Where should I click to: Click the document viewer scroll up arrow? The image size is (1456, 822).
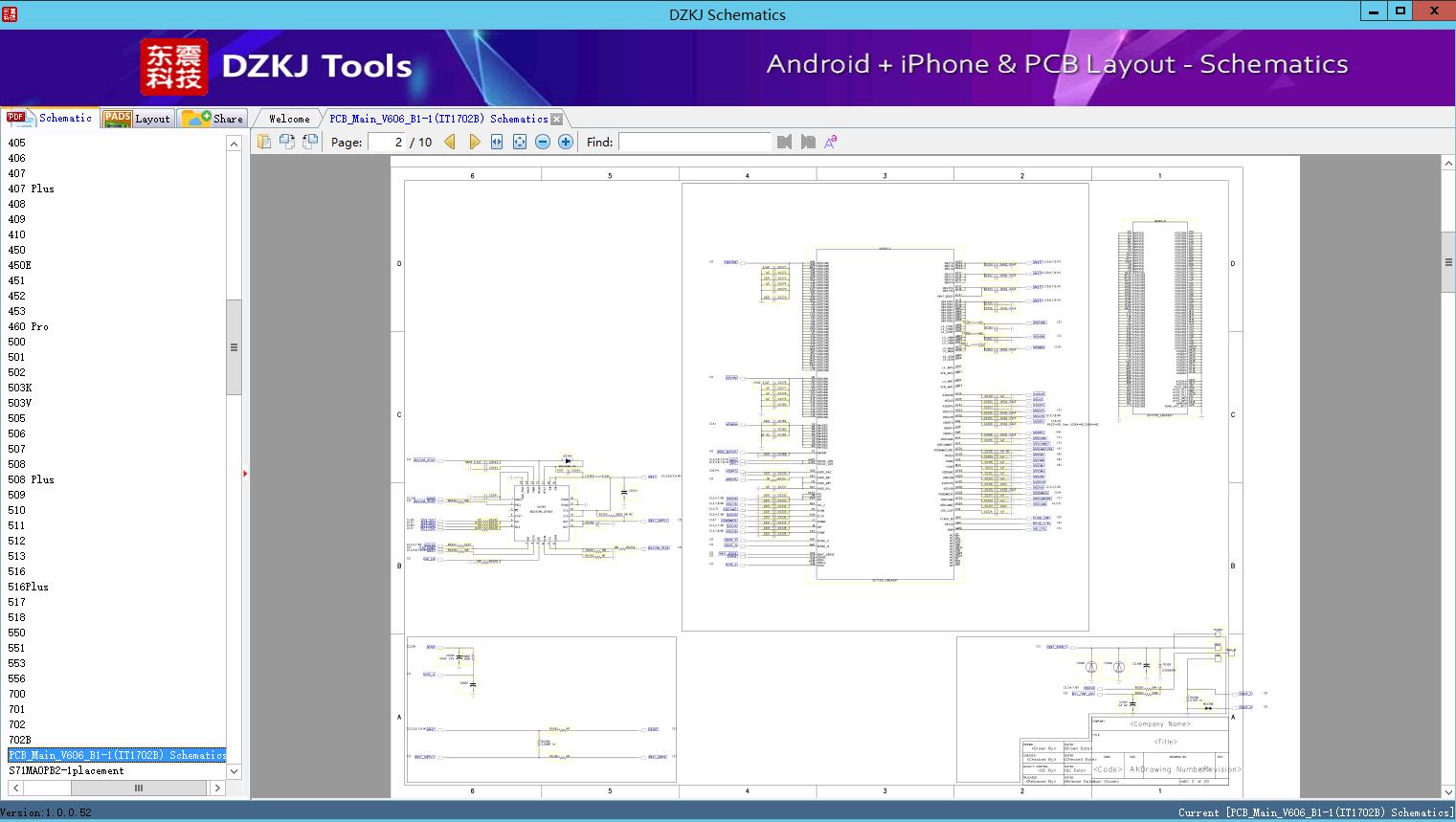(x=1448, y=164)
